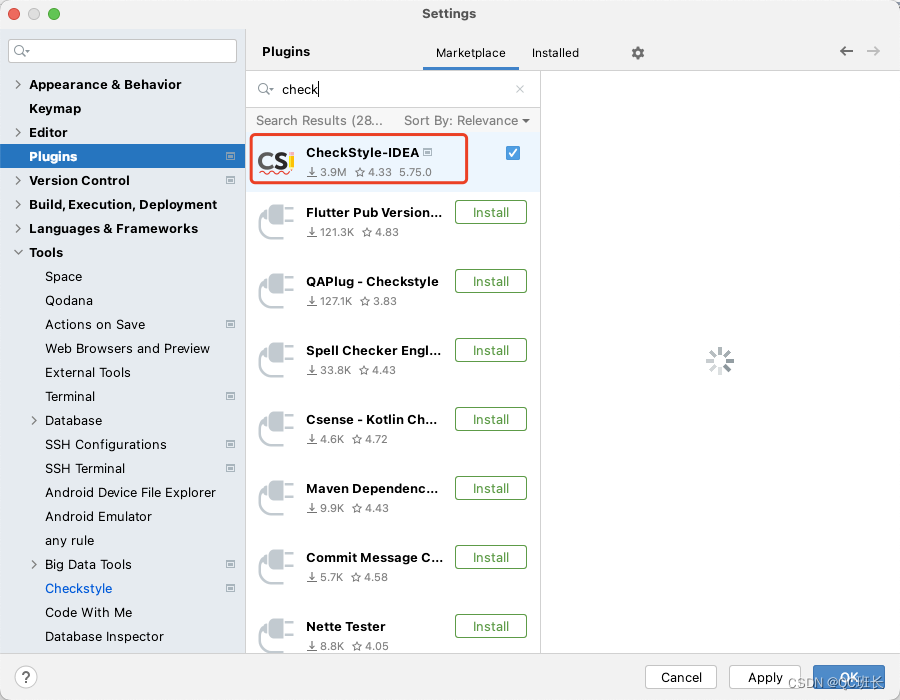Open Qodana settings

(x=69, y=301)
